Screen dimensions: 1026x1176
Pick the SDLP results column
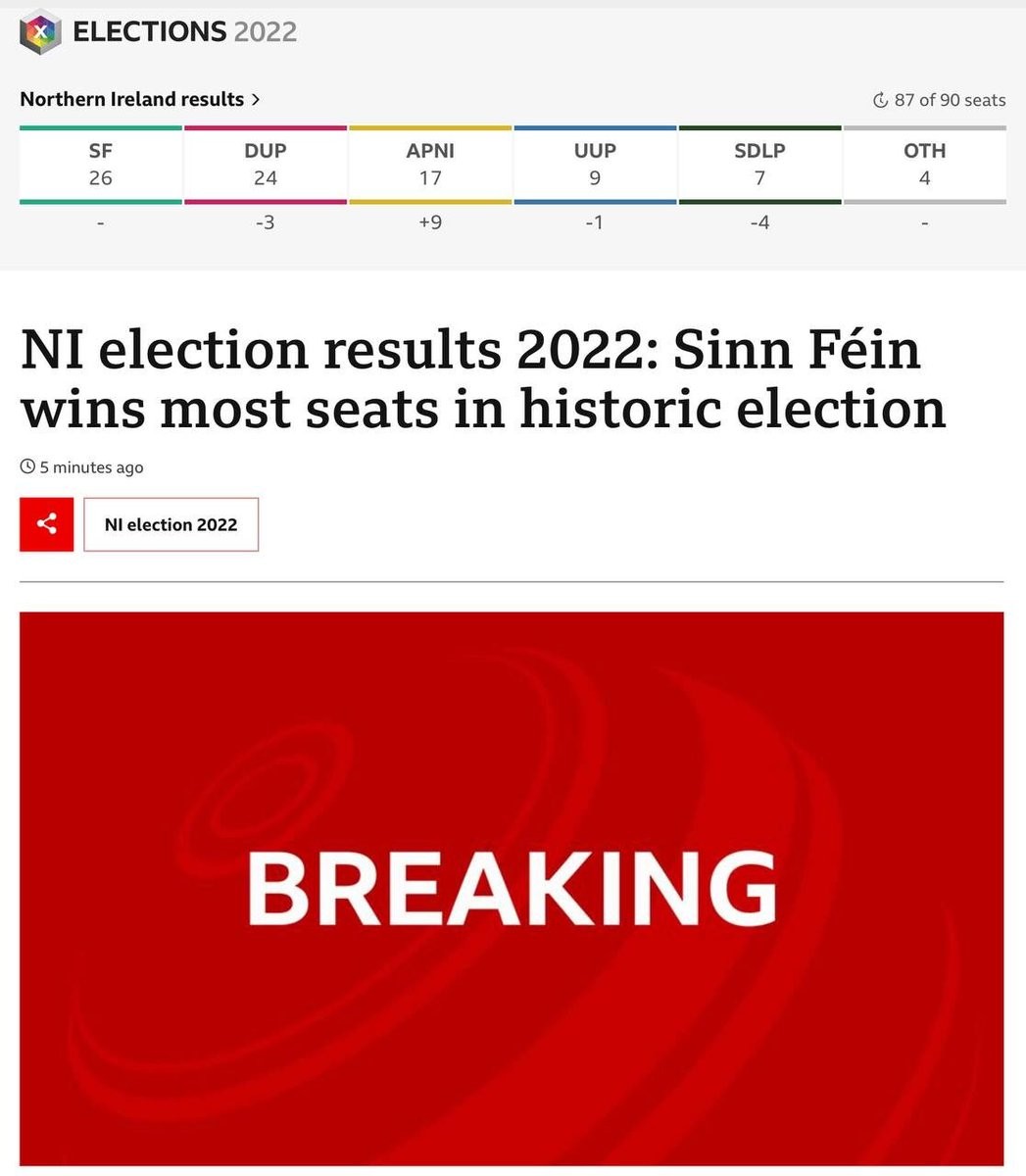[759, 165]
